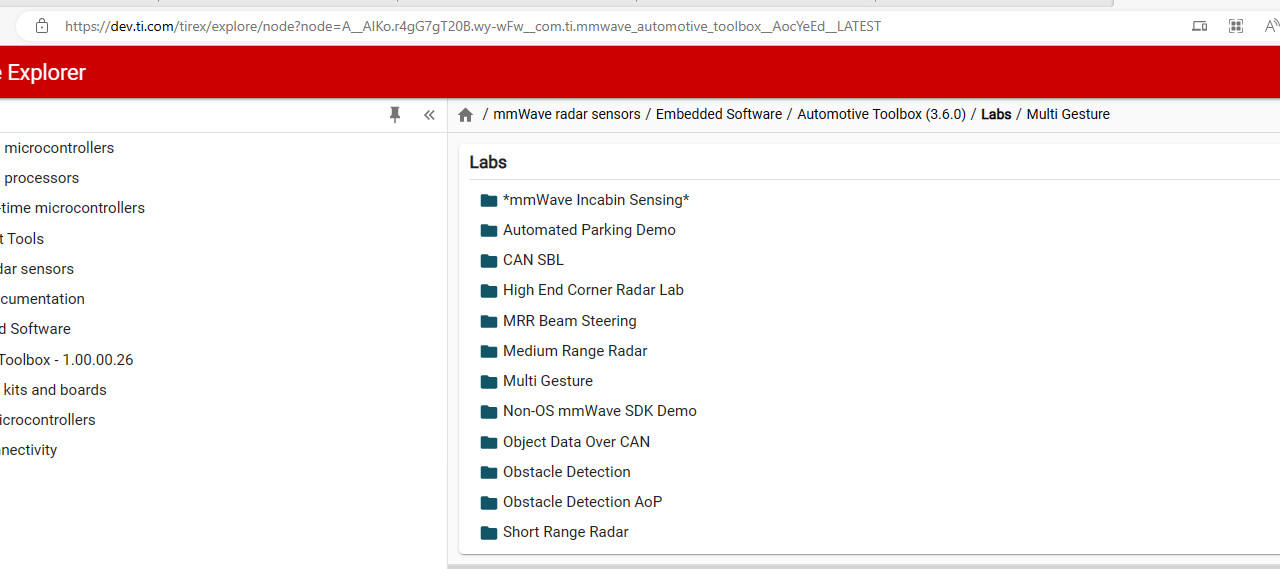The image size is (1280, 569).
Task: Open the Object Data Over CAN lab
Action: point(576,442)
